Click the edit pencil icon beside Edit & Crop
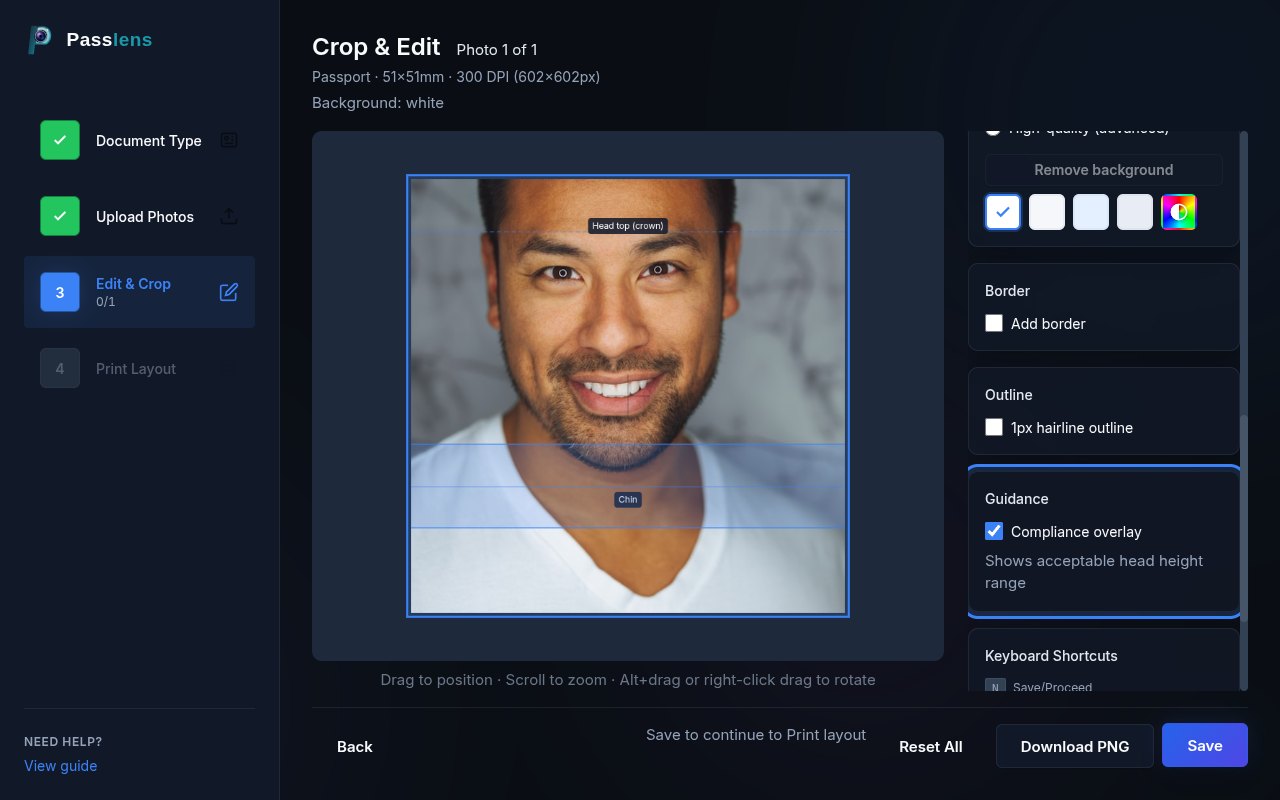 229,292
